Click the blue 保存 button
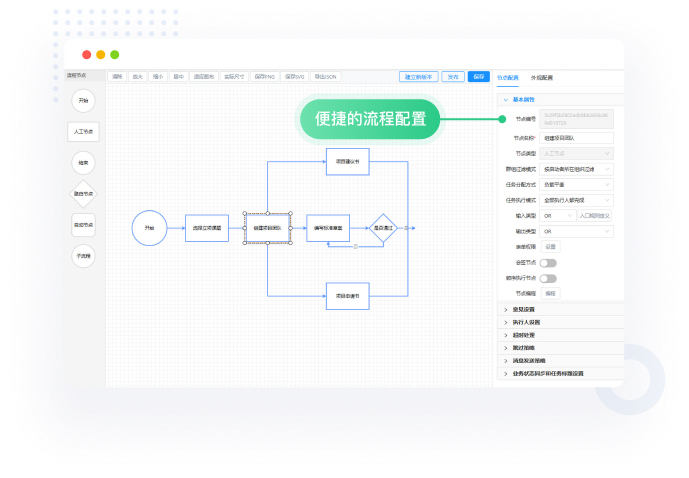This screenshot has height=478, width=689. click(x=479, y=77)
